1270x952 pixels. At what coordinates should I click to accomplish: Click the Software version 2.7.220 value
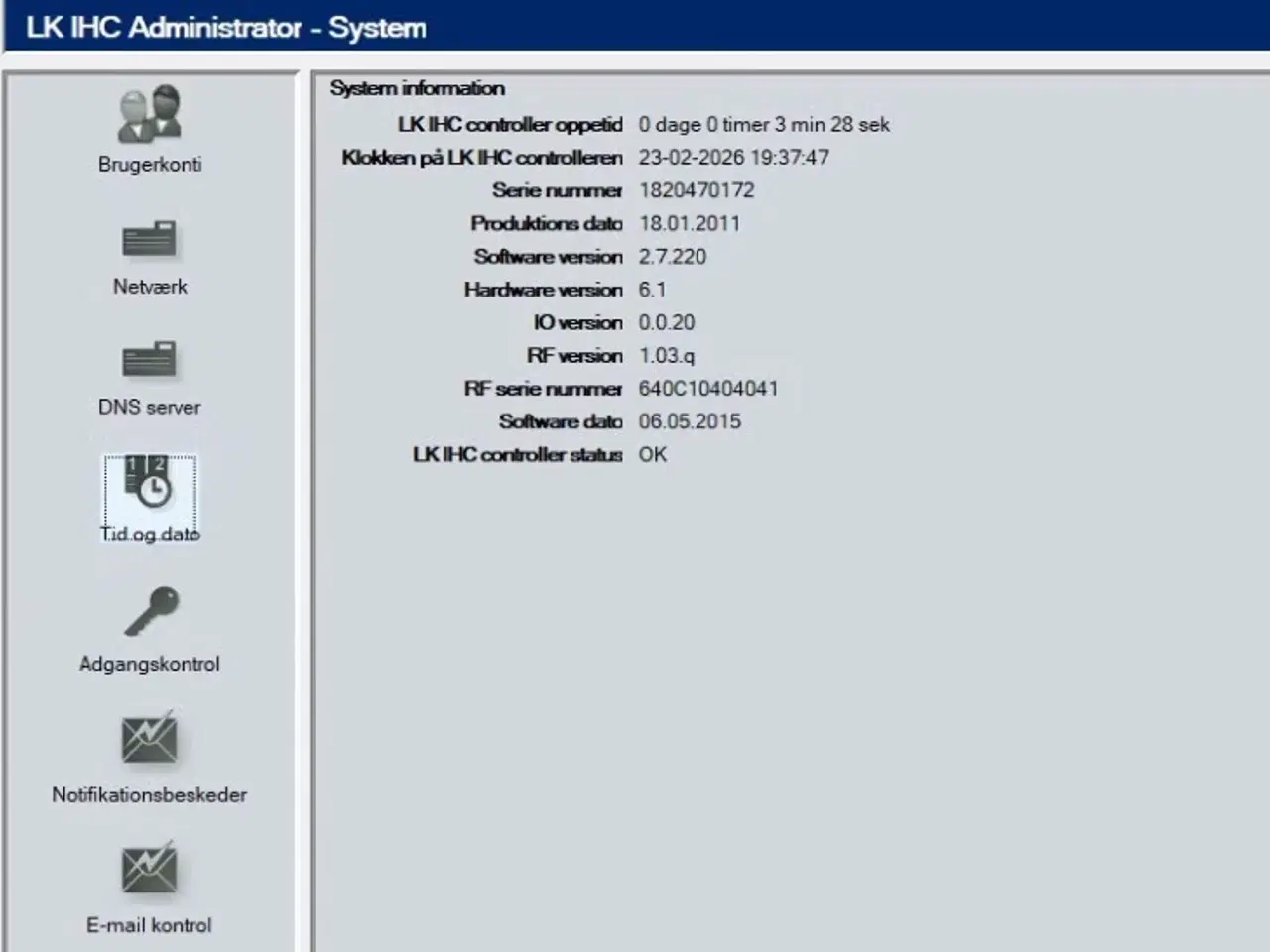671,257
